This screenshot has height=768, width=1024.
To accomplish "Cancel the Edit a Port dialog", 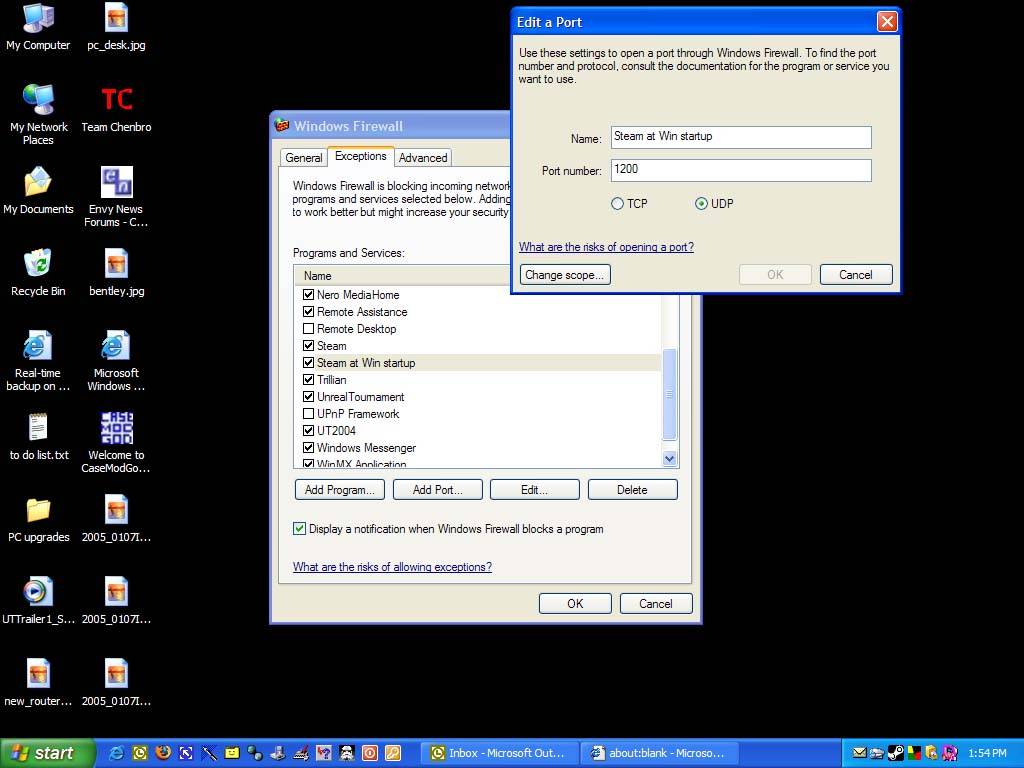I will pyautogui.click(x=856, y=275).
